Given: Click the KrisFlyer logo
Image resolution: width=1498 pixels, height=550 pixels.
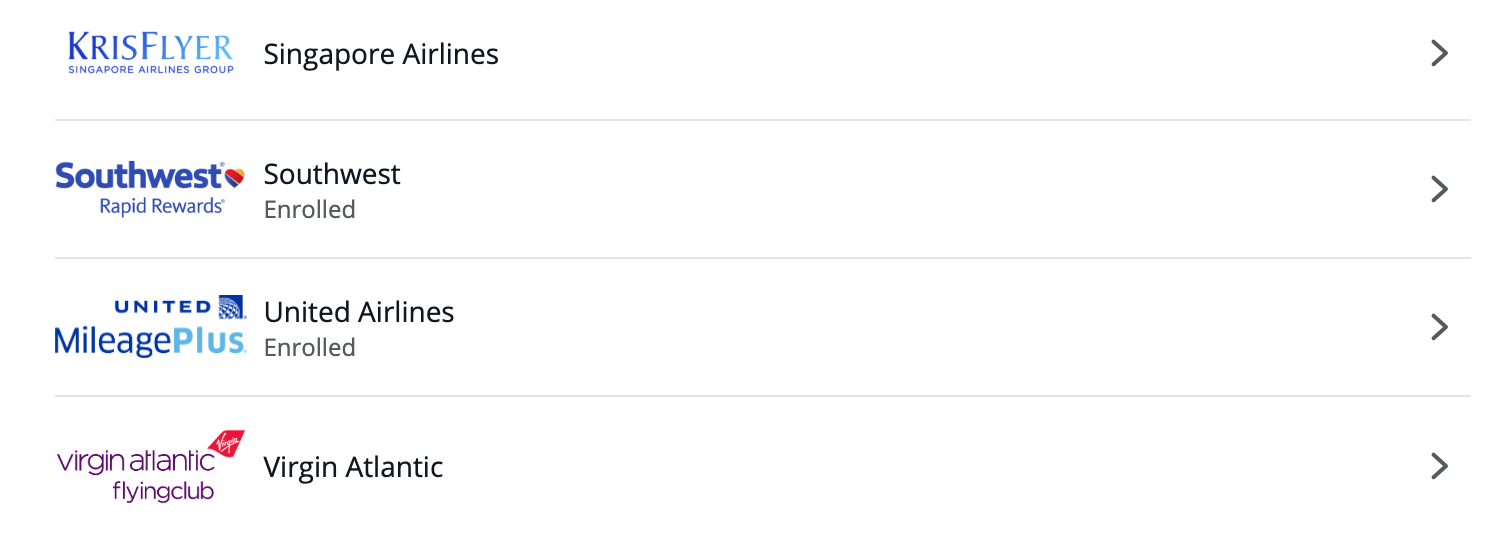Looking at the screenshot, I should coord(150,53).
